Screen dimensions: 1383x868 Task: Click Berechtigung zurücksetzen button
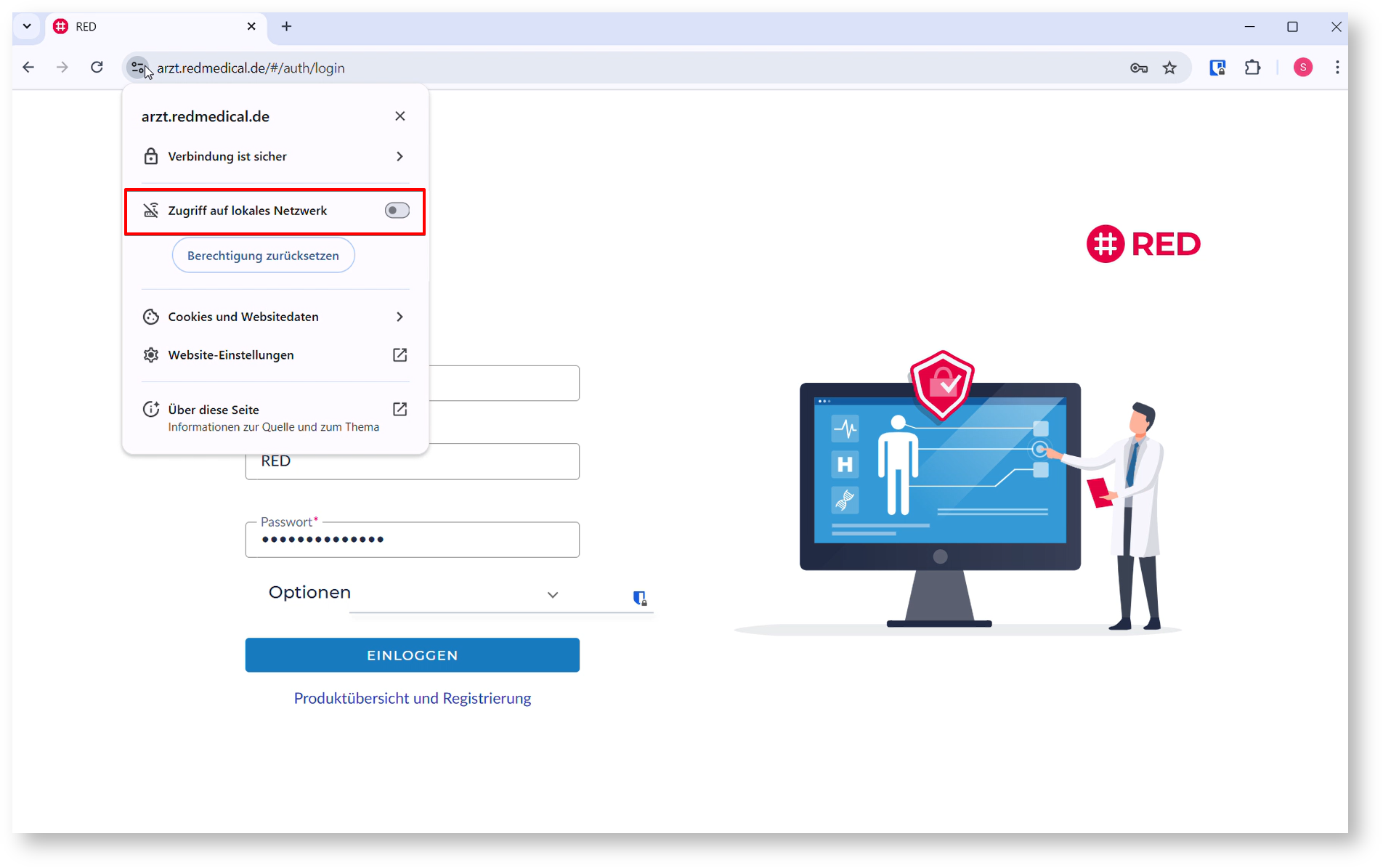[x=263, y=256]
